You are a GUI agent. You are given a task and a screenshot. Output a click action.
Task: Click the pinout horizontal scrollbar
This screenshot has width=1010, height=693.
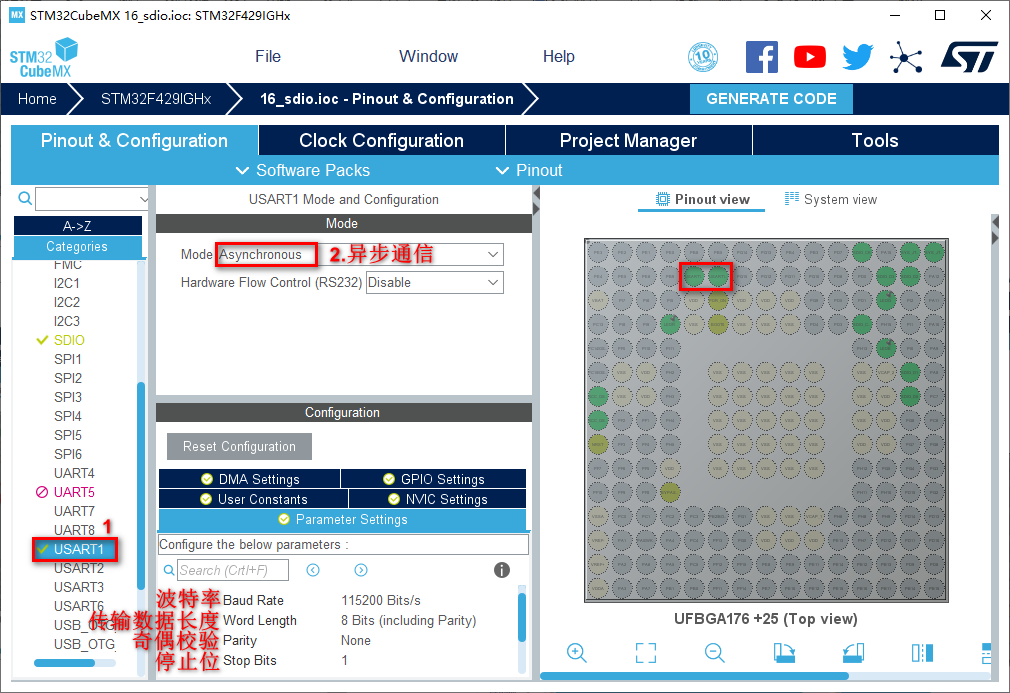click(700, 676)
